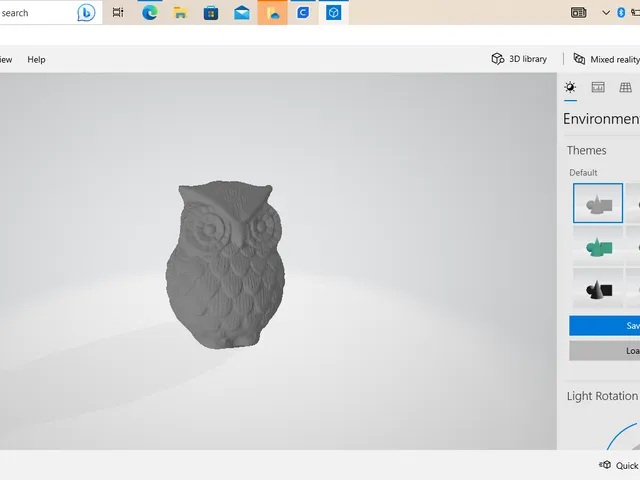
Task: Open the Help menu
Action: [36, 60]
